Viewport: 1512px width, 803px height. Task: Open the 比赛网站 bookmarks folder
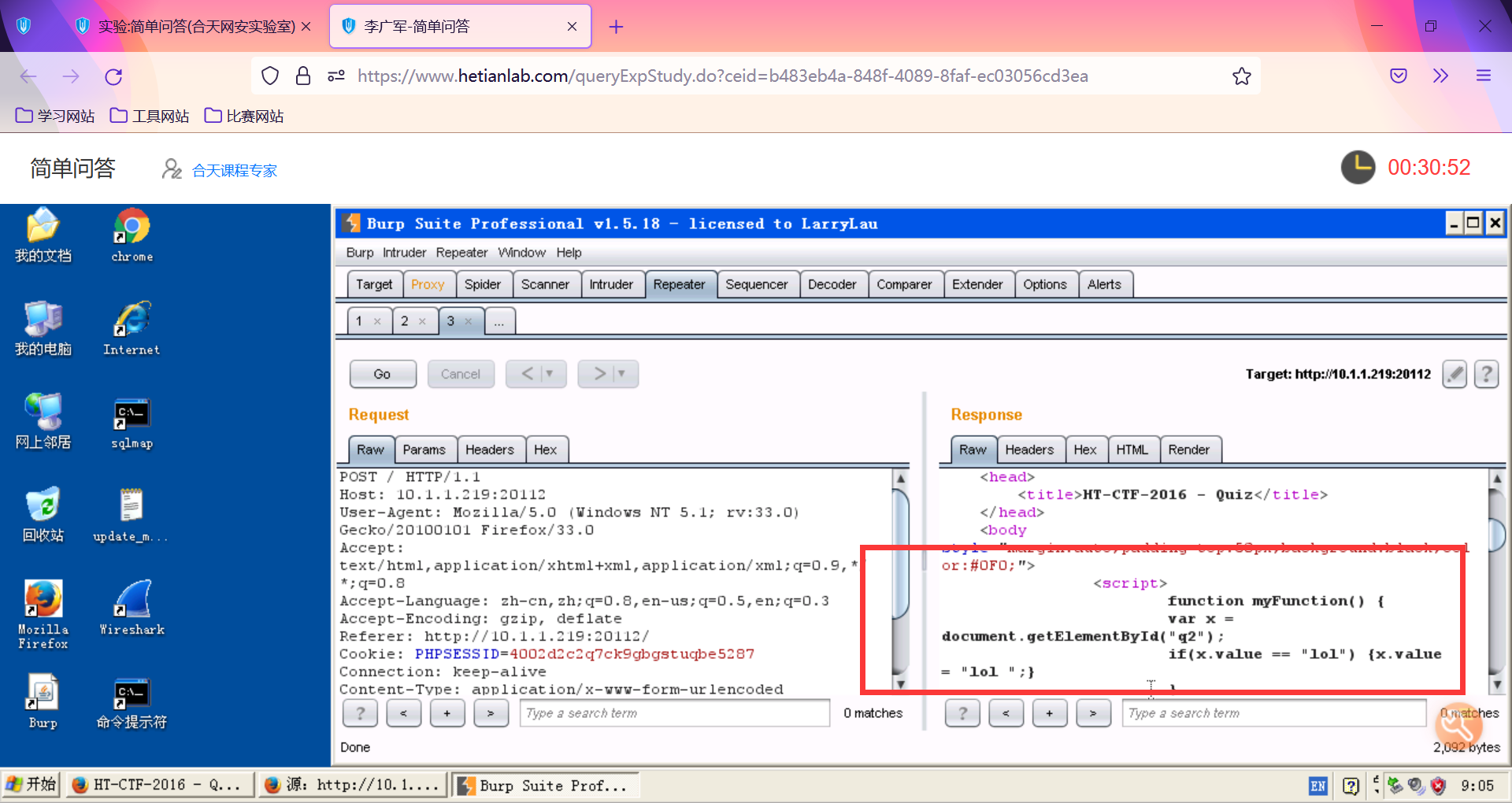click(244, 117)
